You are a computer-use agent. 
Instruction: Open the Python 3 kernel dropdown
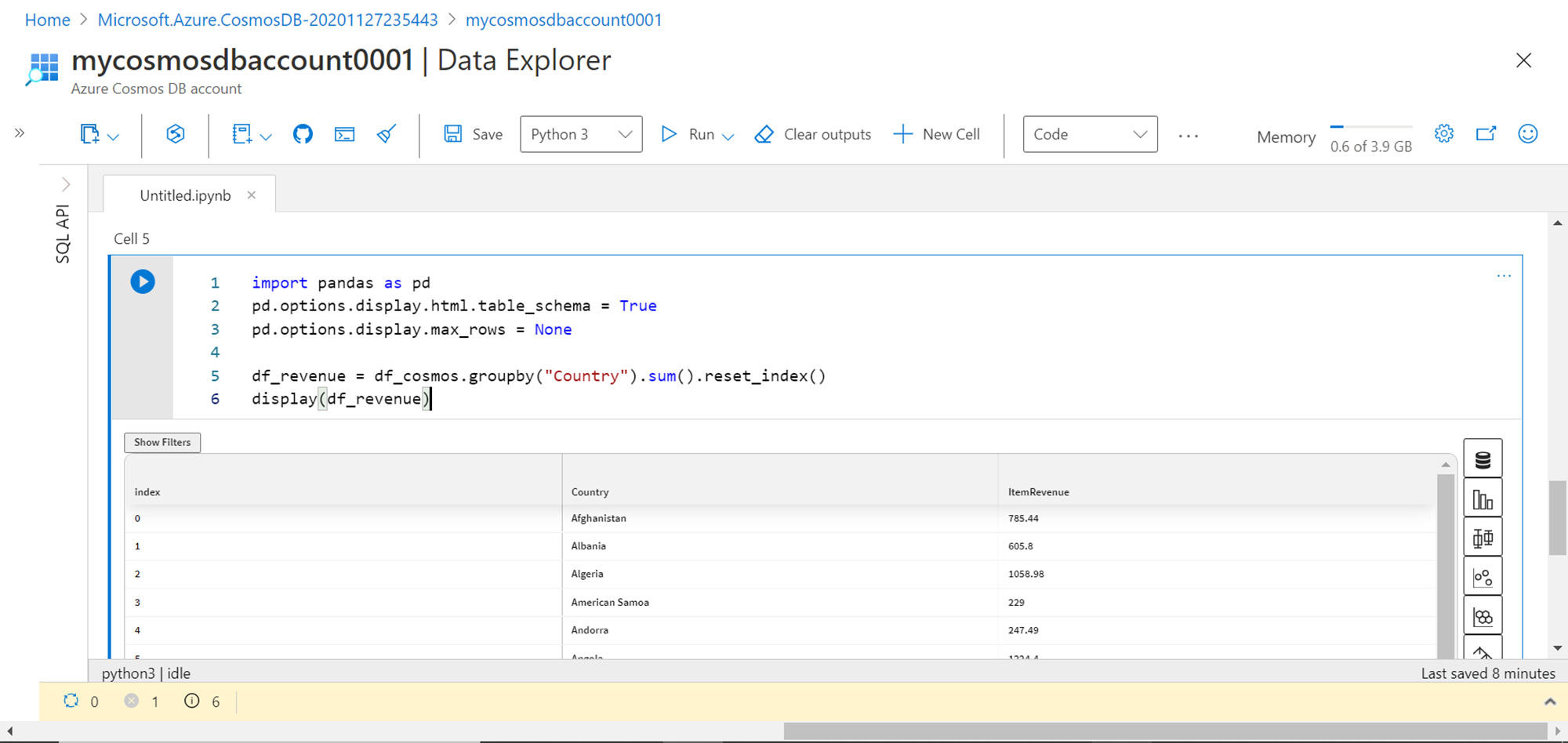click(581, 134)
